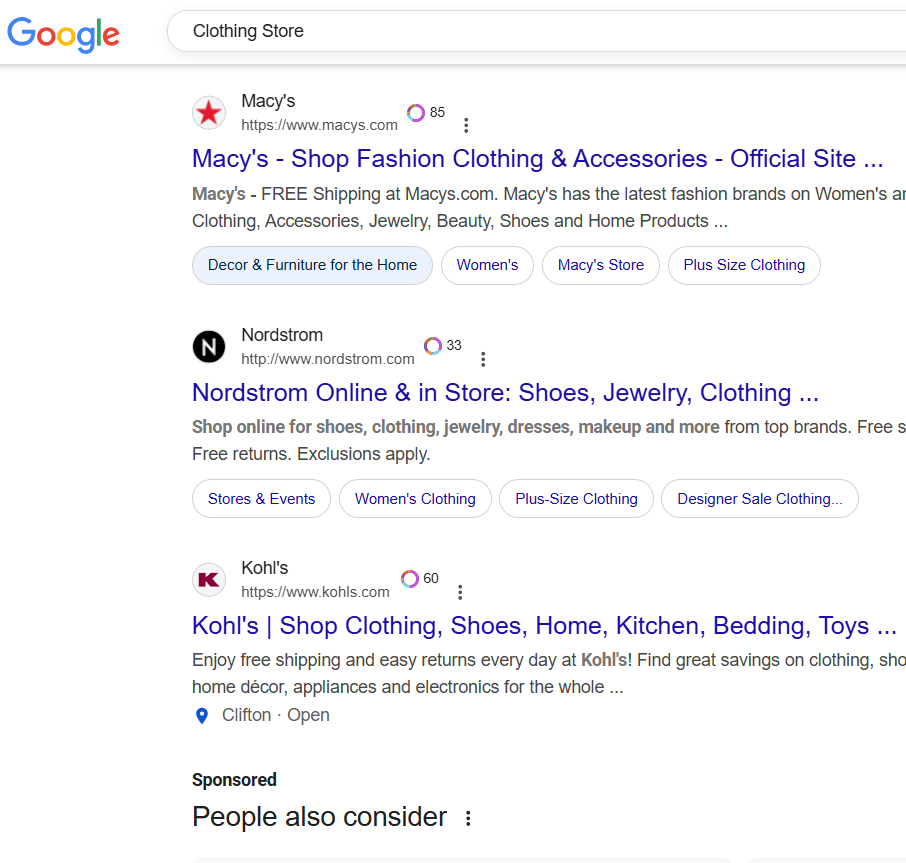This screenshot has width=906, height=863.
Task: Open the three-dot menu for Nordstrom result
Action: tap(483, 359)
